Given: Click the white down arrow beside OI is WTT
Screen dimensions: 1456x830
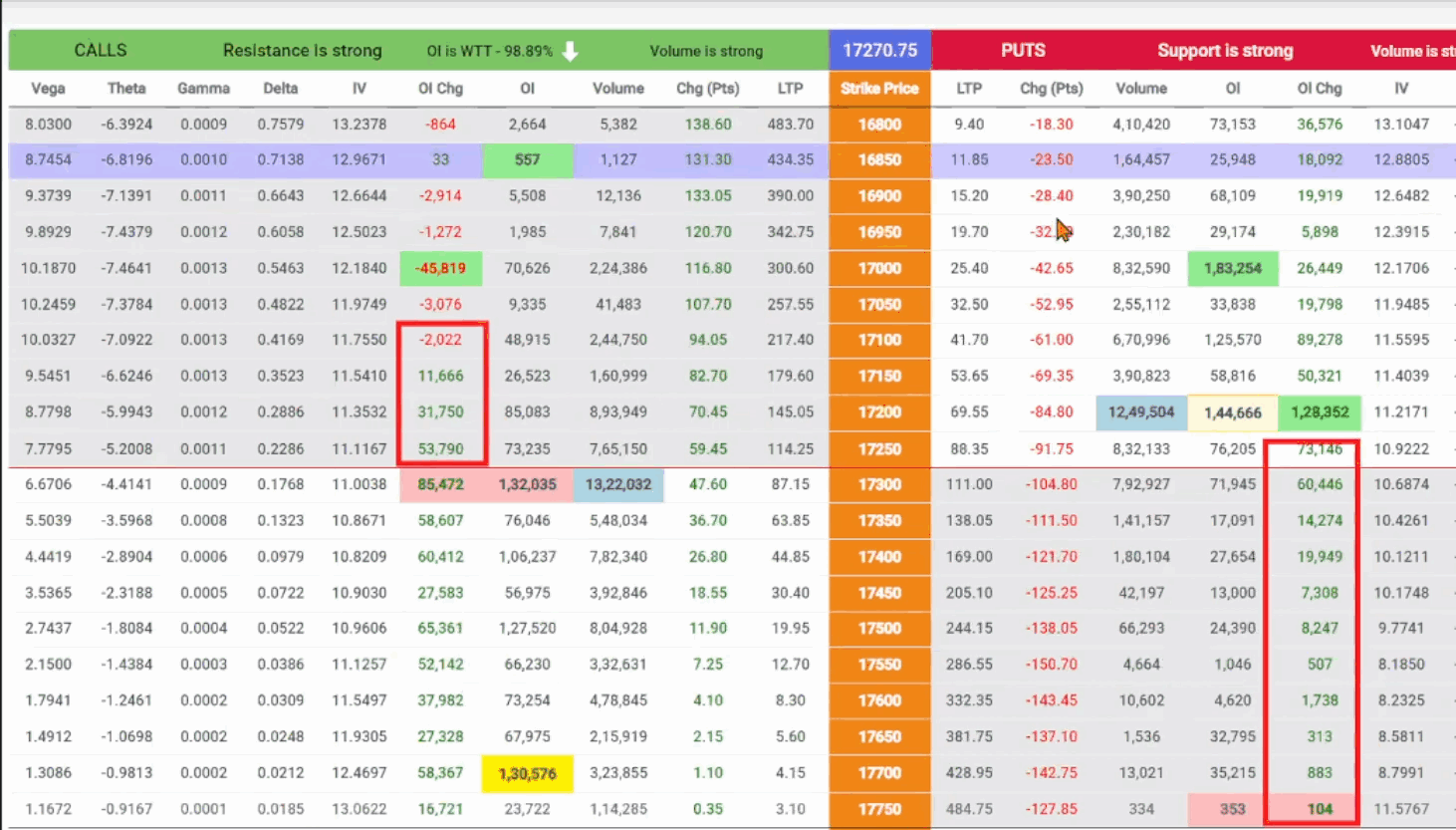Looking at the screenshot, I should (x=570, y=51).
